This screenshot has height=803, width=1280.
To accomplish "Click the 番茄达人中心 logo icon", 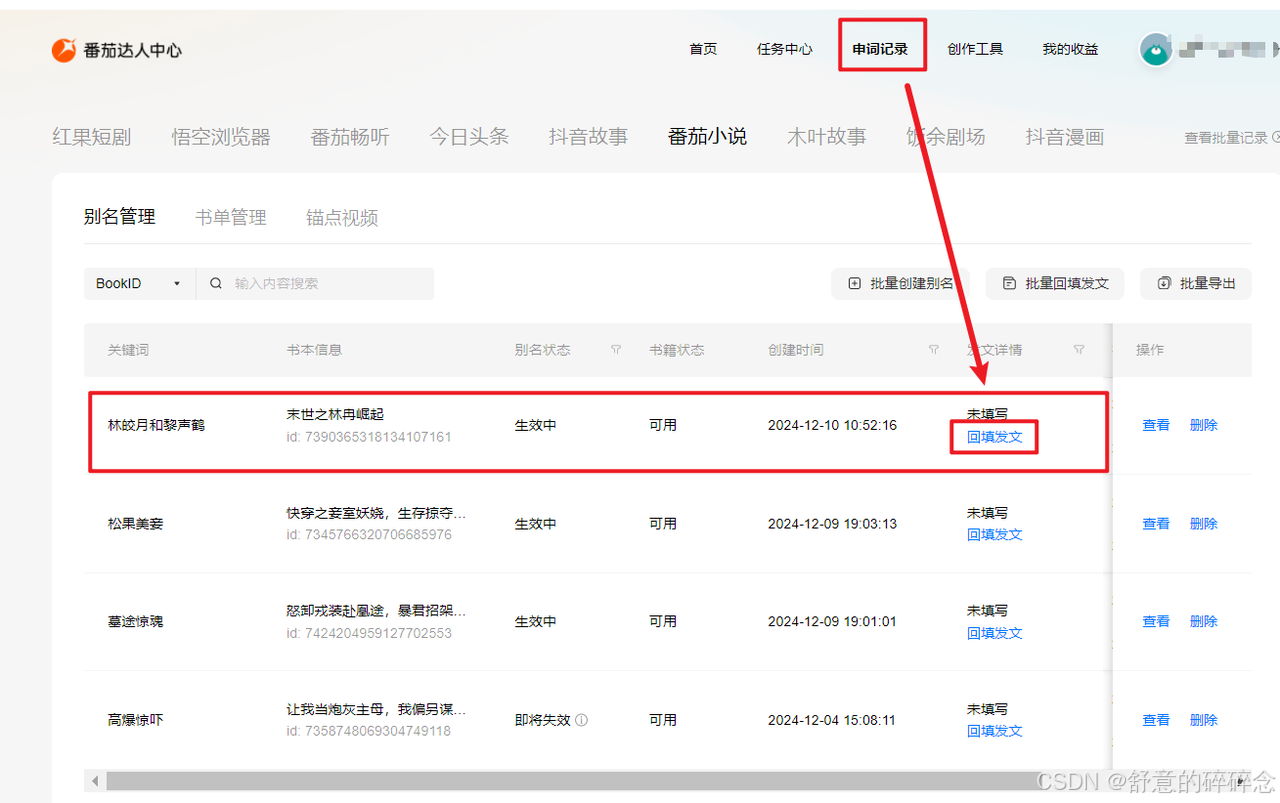I will 64,49.
